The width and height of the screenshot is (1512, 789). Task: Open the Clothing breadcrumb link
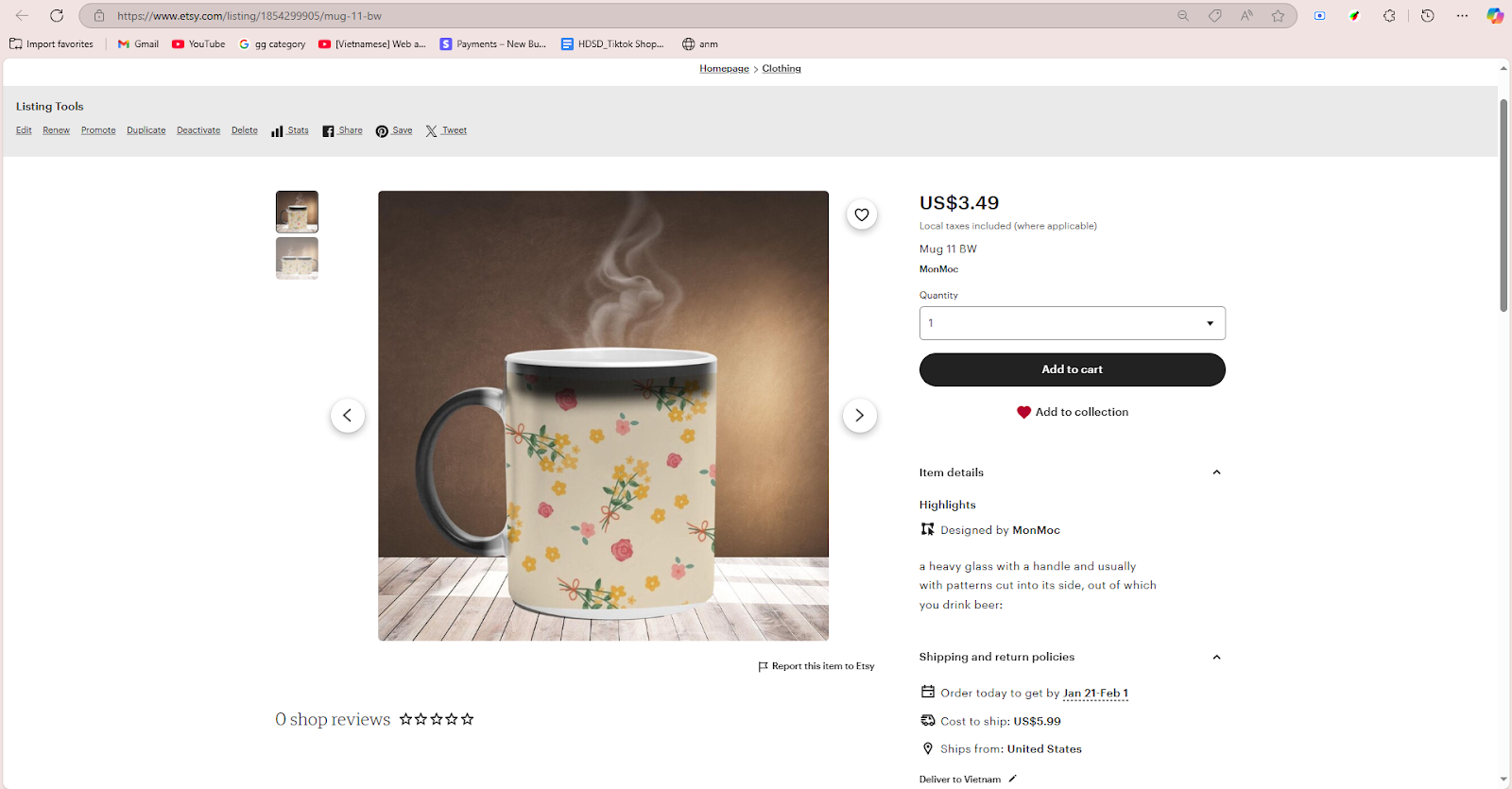tap(782, 68)
